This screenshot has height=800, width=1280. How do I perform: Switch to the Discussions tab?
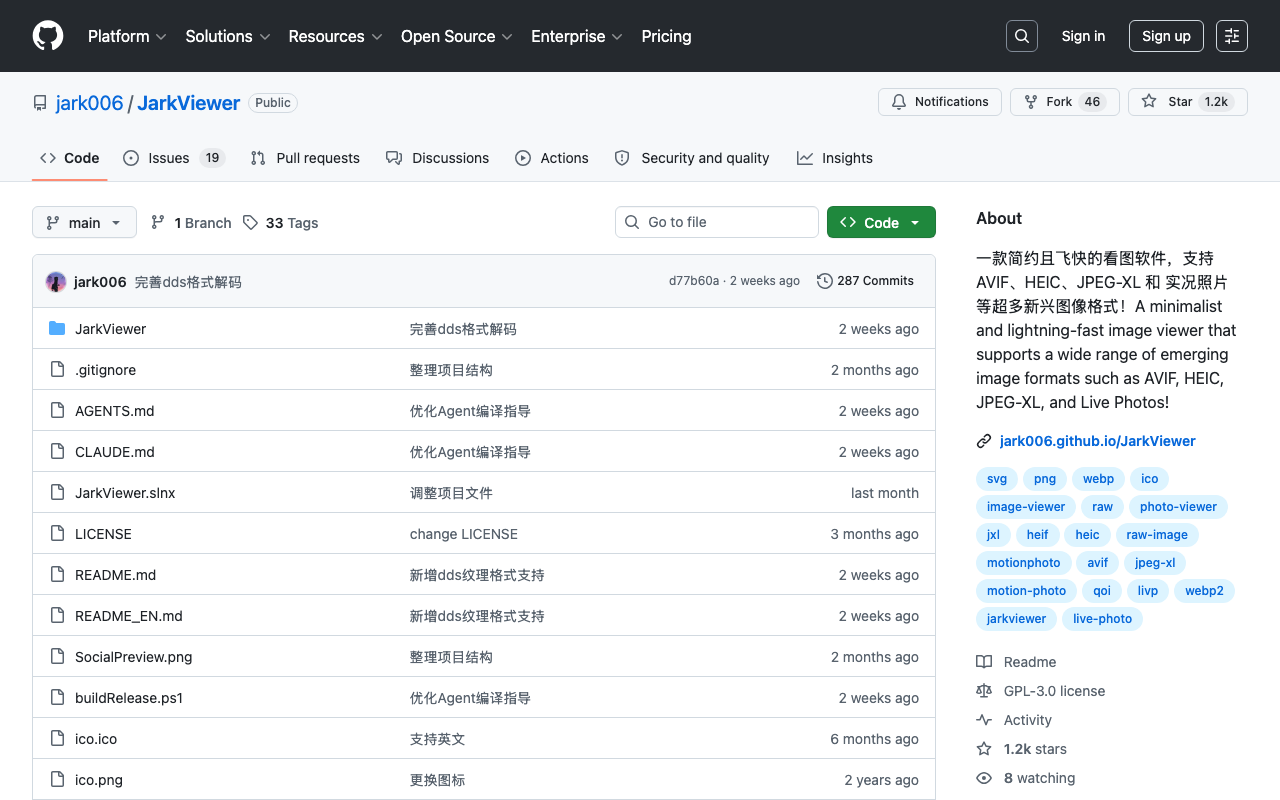pyautogui.click(x=437, y=158)
